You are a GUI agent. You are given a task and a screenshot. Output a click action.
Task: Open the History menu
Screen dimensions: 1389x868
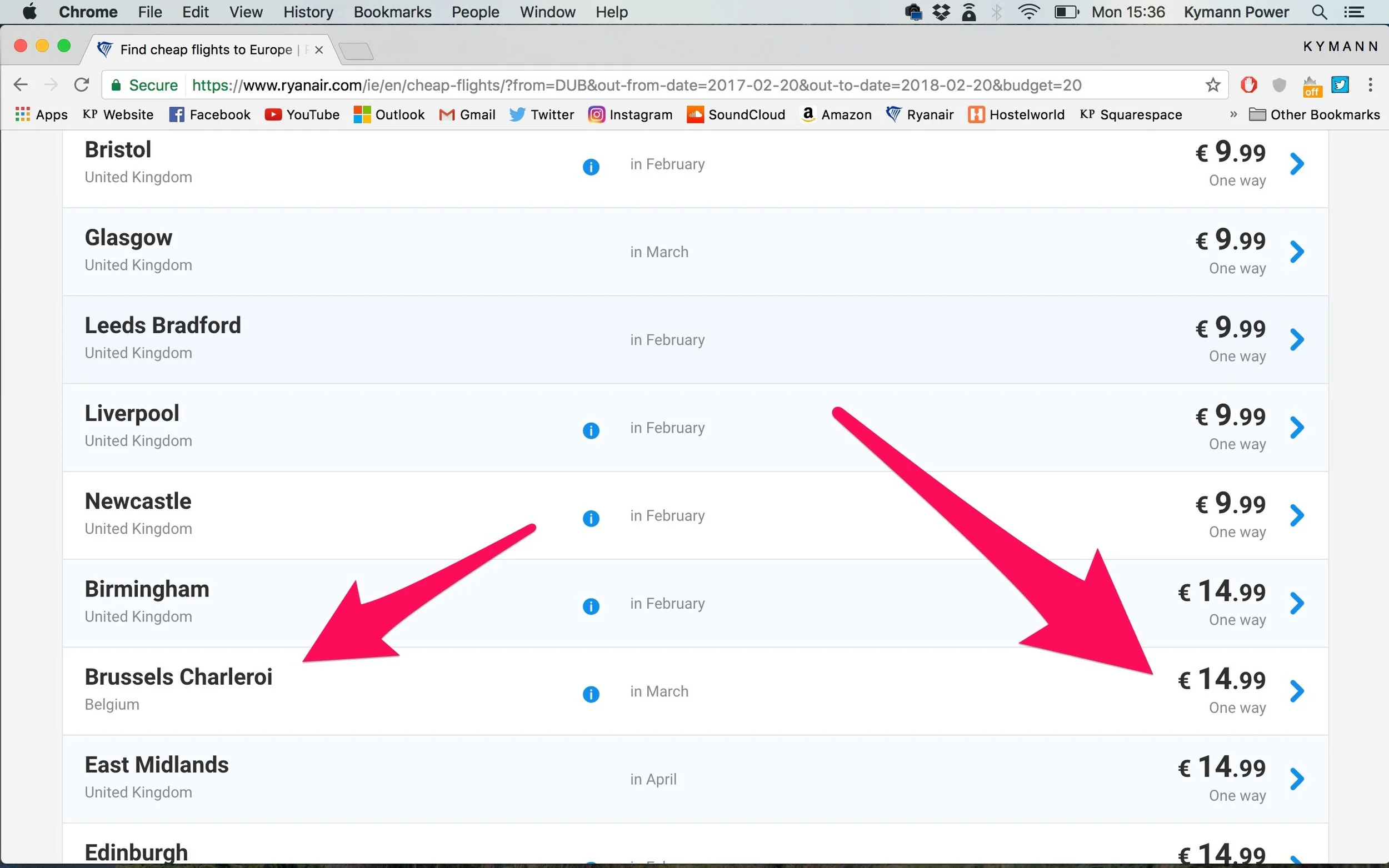[x=308, y=12]
